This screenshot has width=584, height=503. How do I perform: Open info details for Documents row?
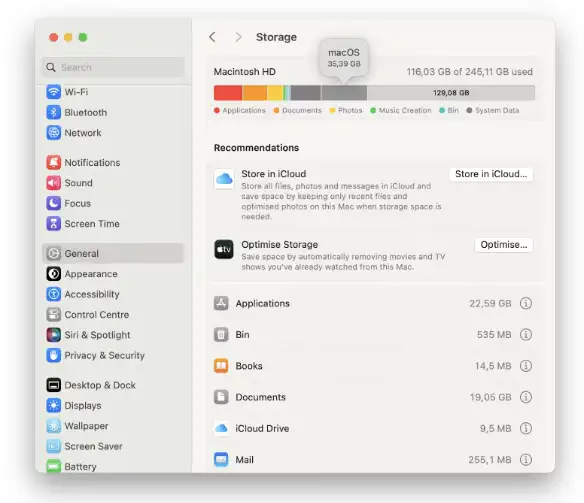526,397
